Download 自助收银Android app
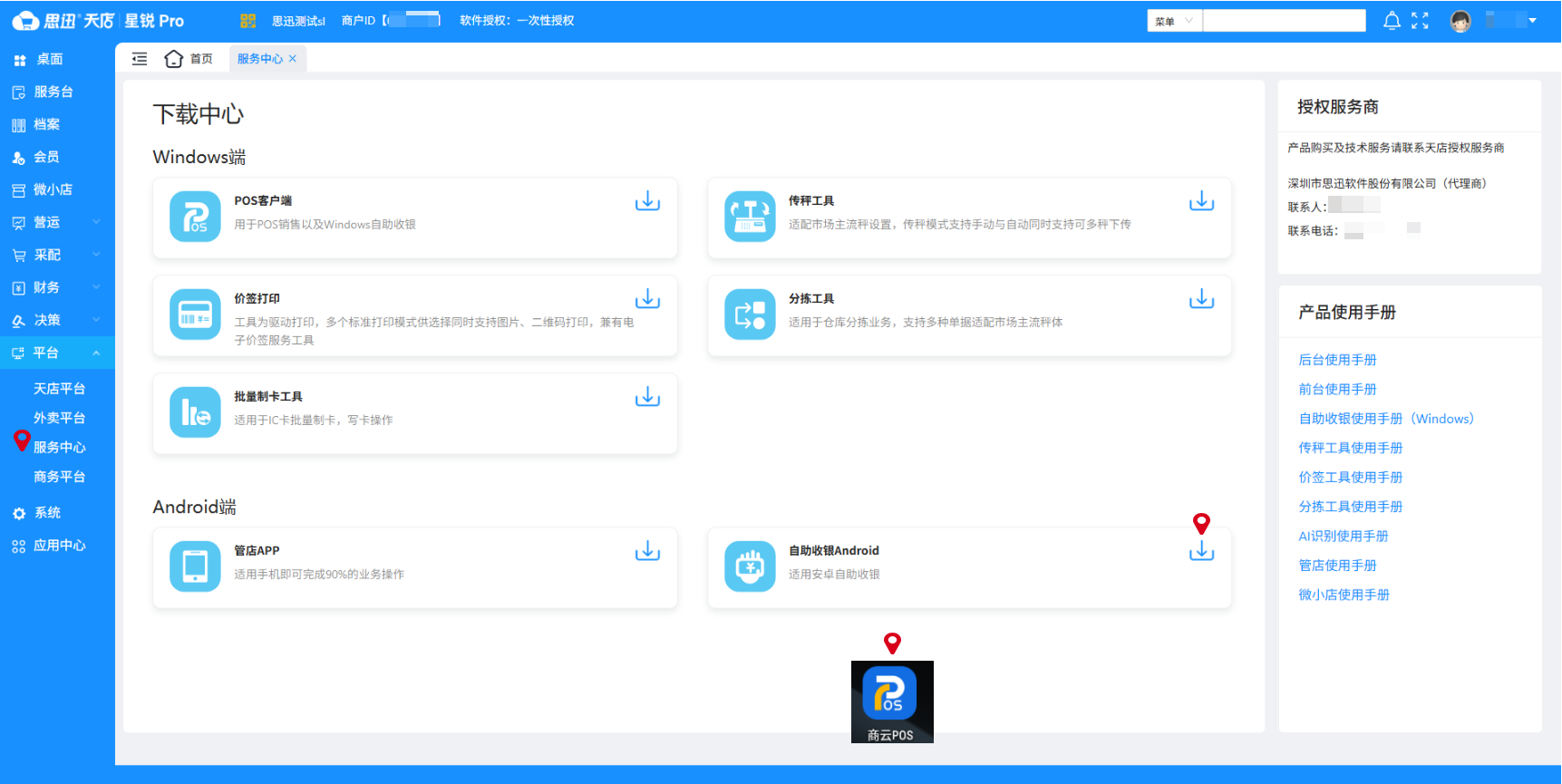1562x784 pixels. click(x=1201, y=551)
